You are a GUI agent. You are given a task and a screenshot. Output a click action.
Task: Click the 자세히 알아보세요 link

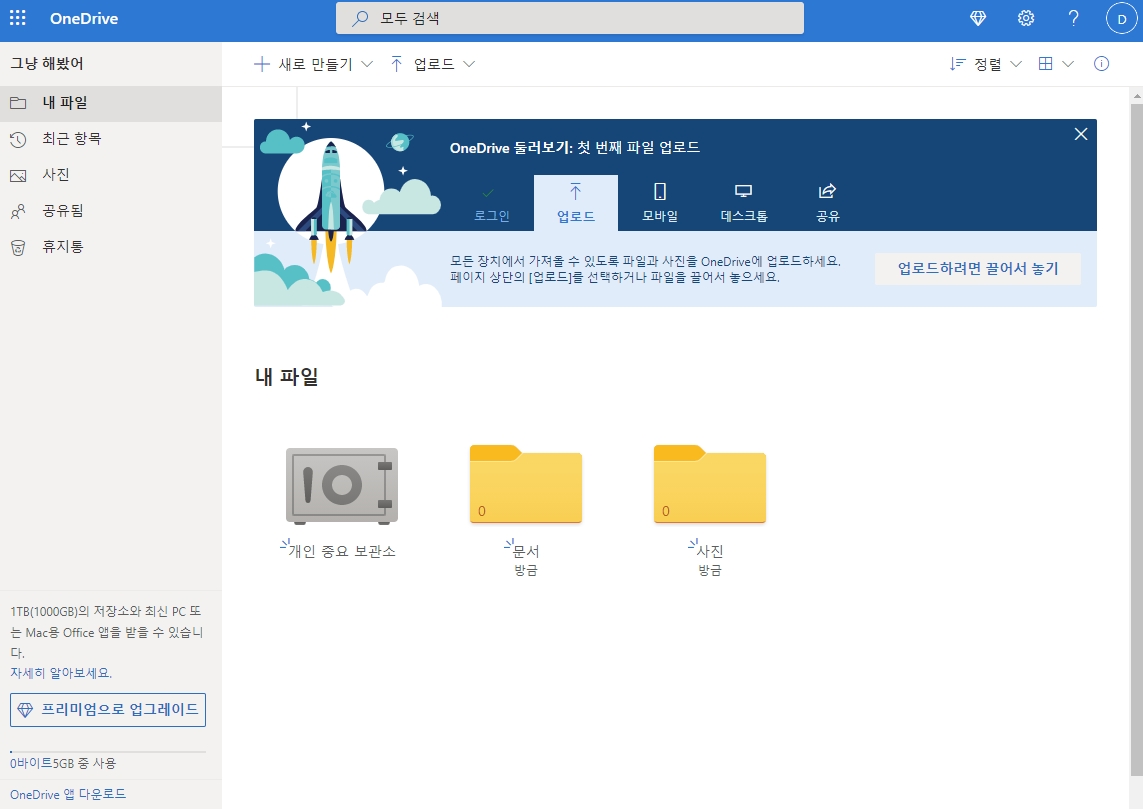pos(61,673)
